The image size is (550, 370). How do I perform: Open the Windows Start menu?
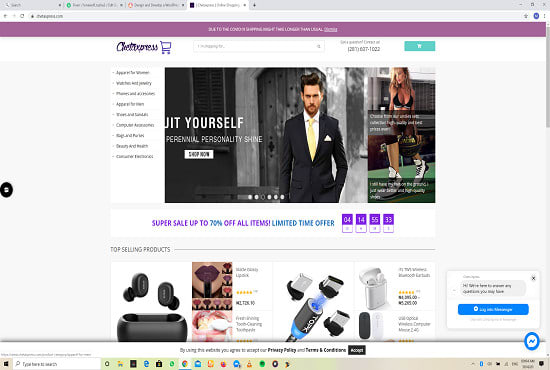6,364
